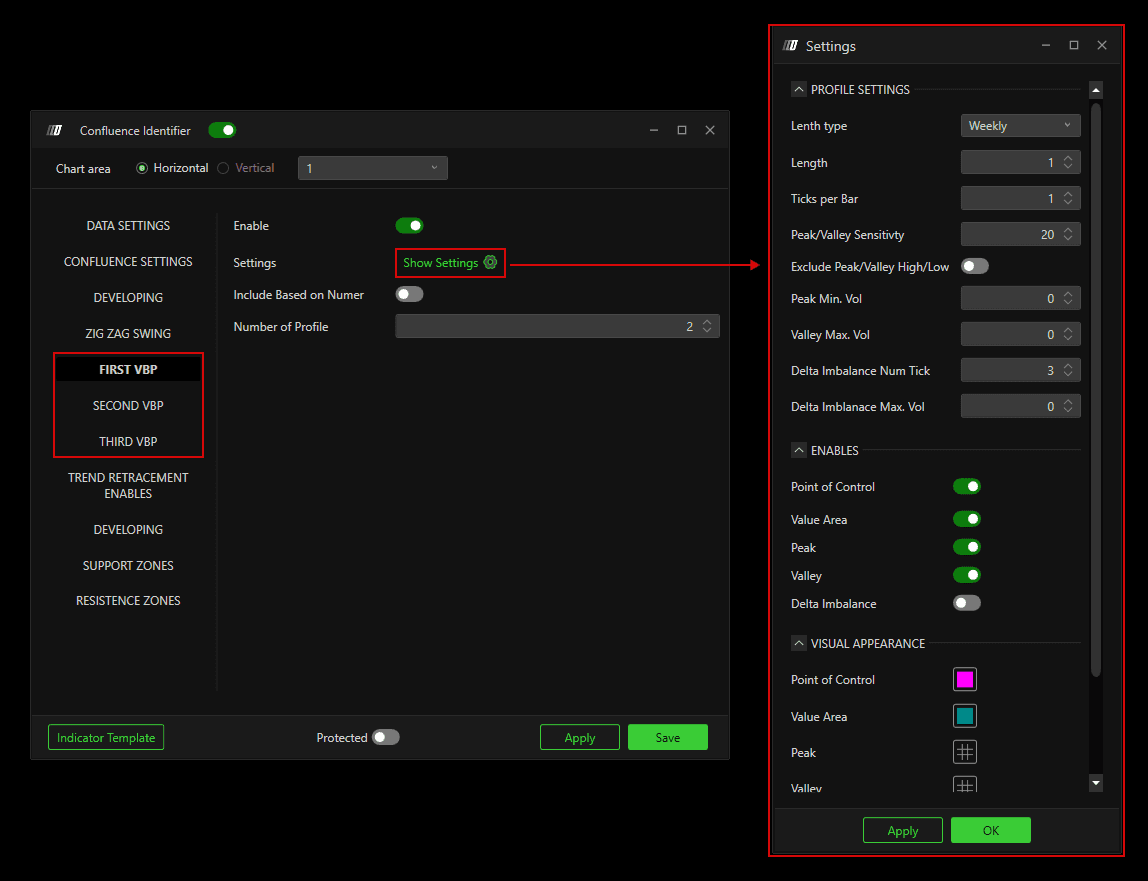This screenshot has height=881, width=1148.
Task: Open TREND RETRACEMENT ENABLES tab
Action: point(128,486)
